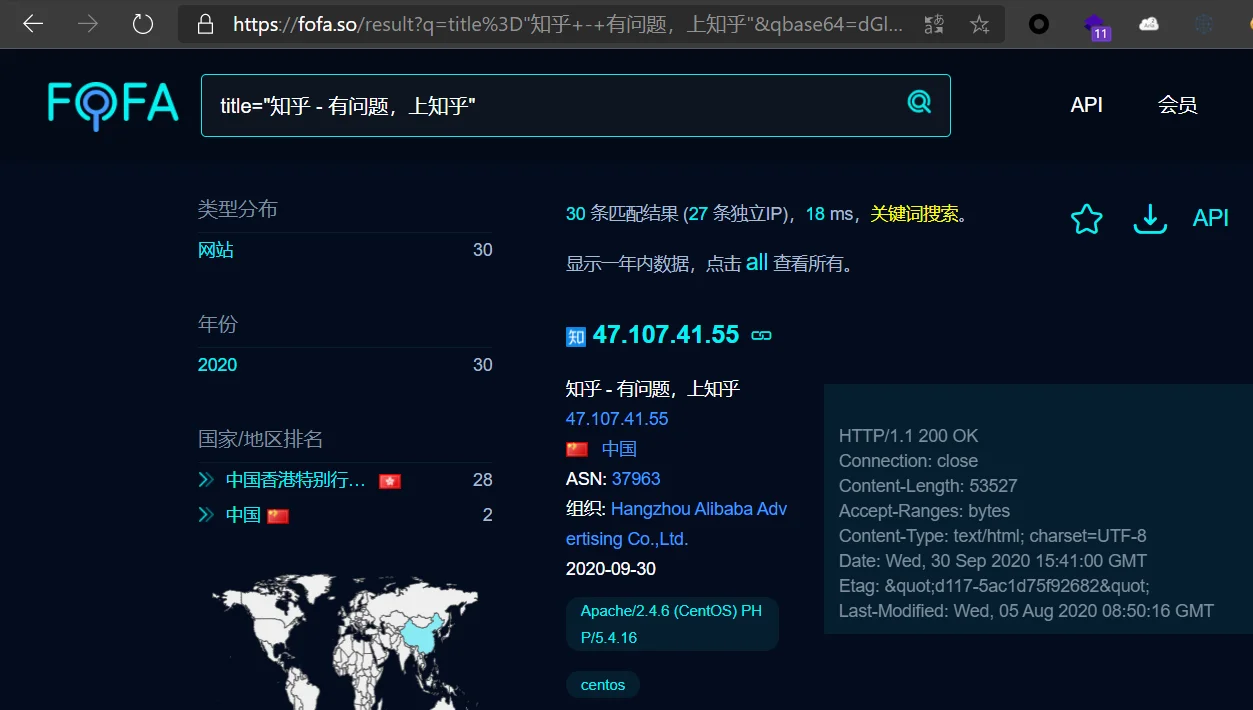Filter by 中国 in region ranking
The width and height of the screenshot is (1253, 710).
tap(243, 515)
